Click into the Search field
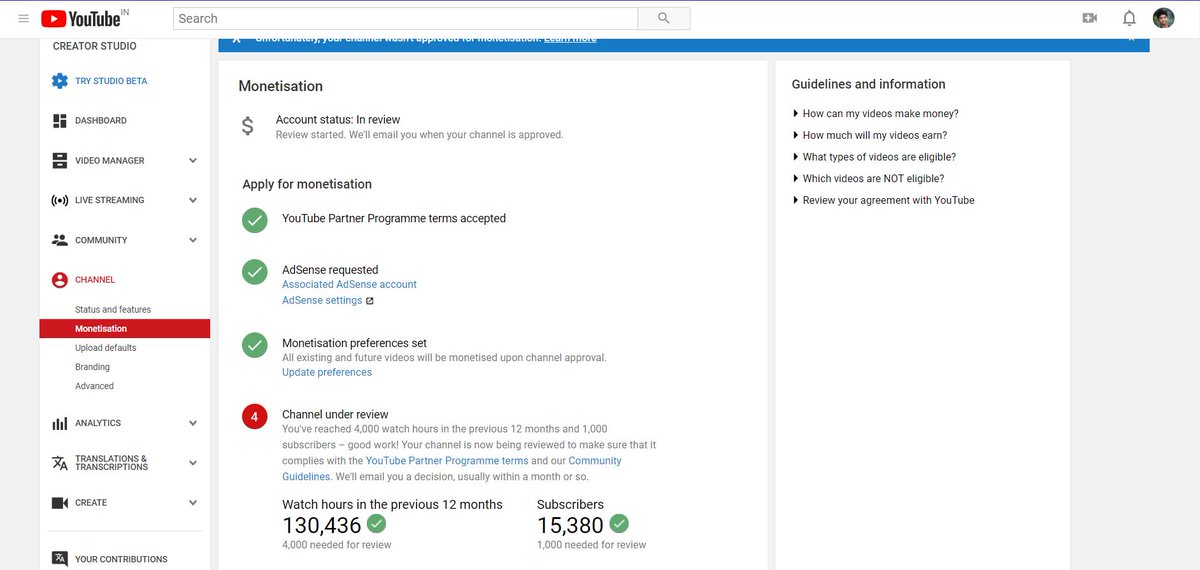 [405, 18]
